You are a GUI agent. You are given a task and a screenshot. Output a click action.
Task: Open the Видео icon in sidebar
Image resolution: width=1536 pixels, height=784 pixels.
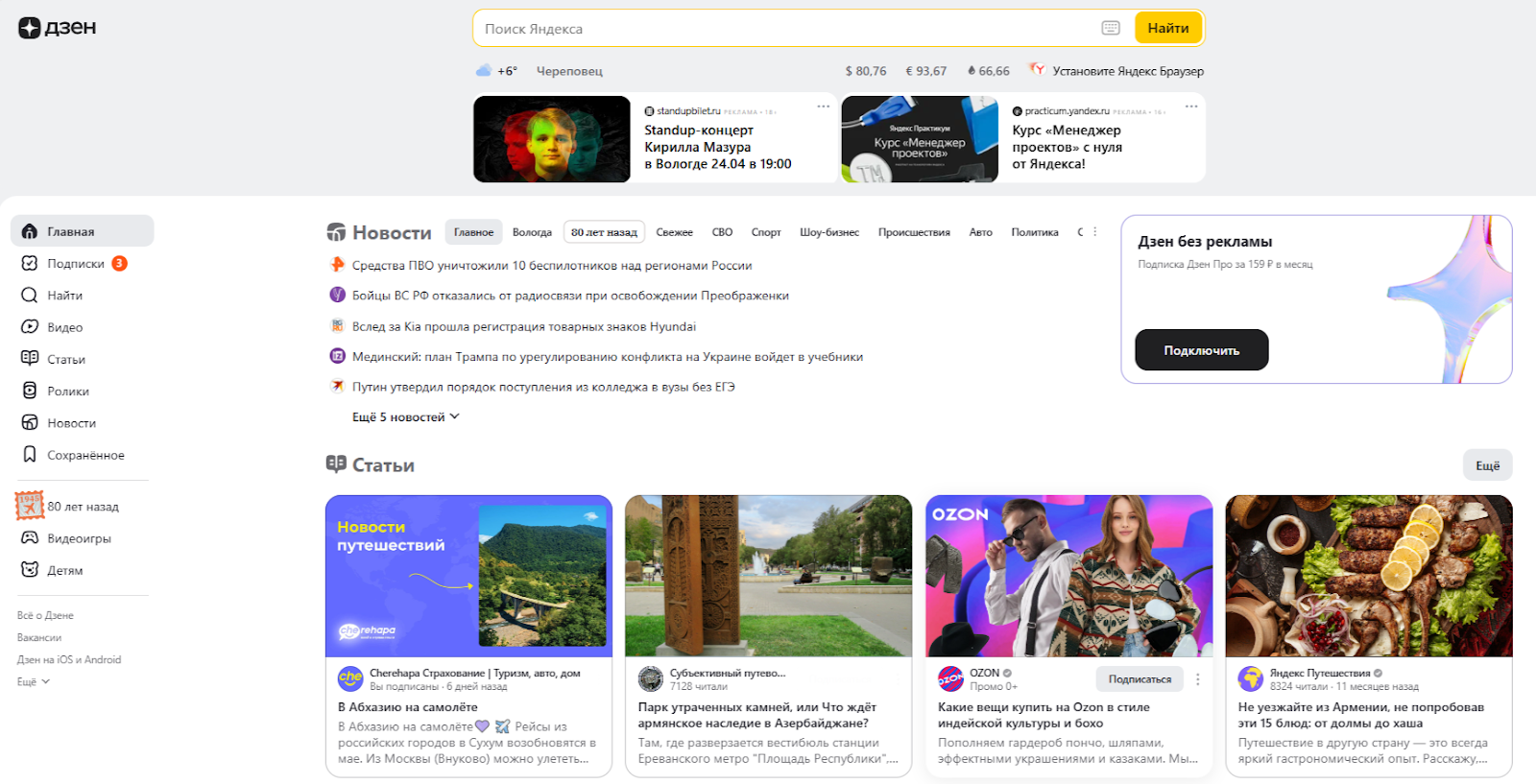click(x=30, y=327)
